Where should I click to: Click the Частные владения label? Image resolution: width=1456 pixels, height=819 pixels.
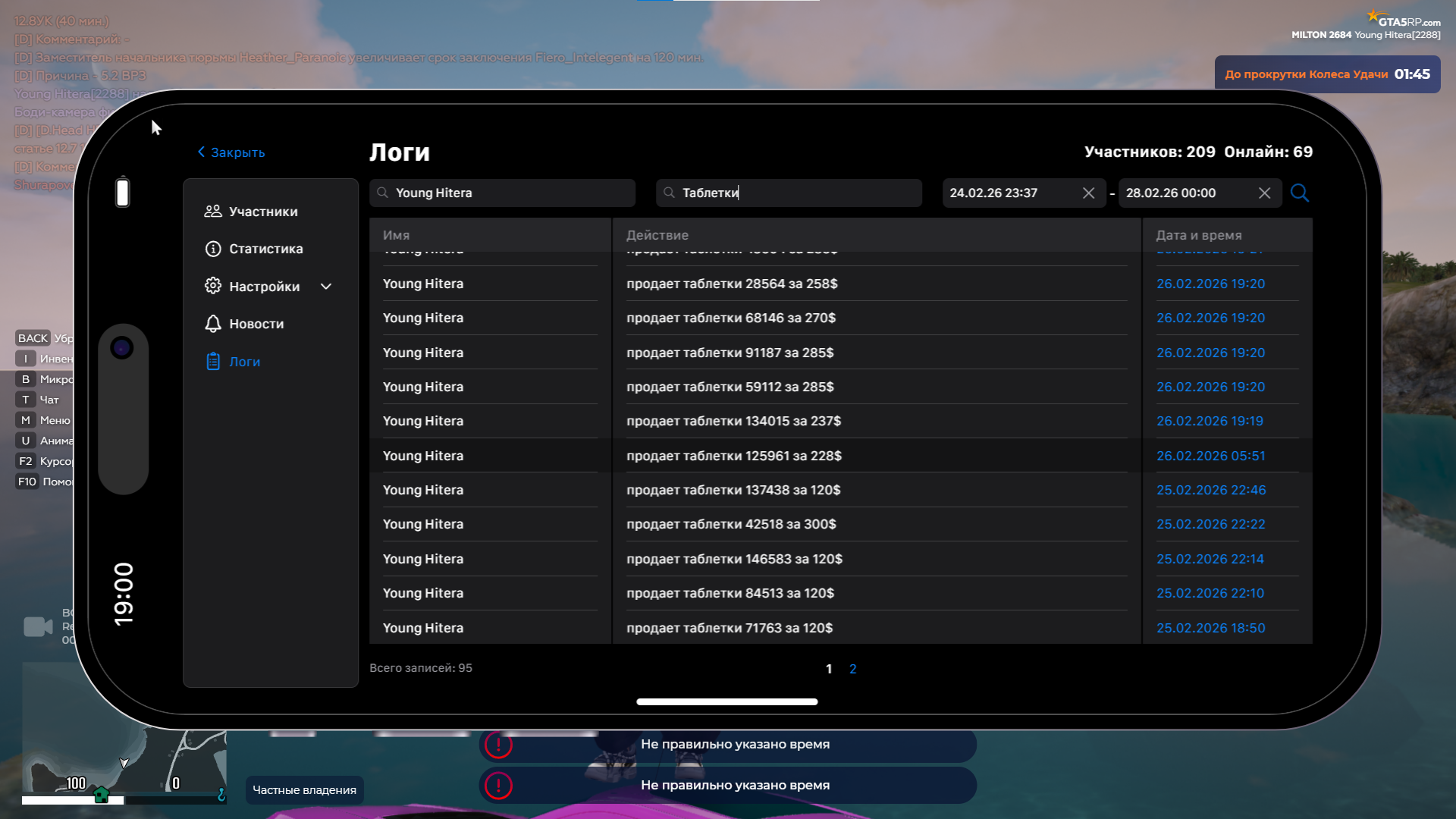[304, 790]
